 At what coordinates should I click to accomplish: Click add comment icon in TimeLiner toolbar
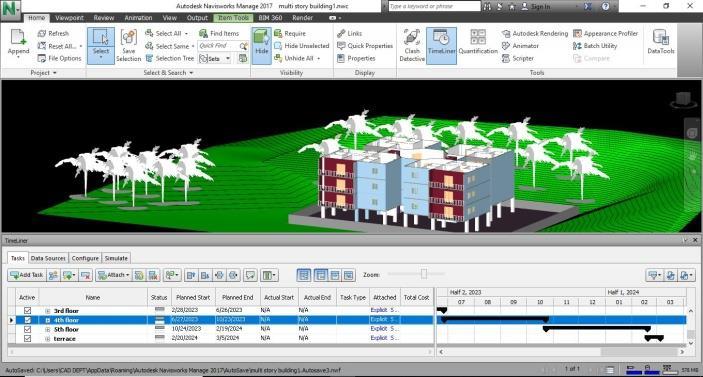250,275
